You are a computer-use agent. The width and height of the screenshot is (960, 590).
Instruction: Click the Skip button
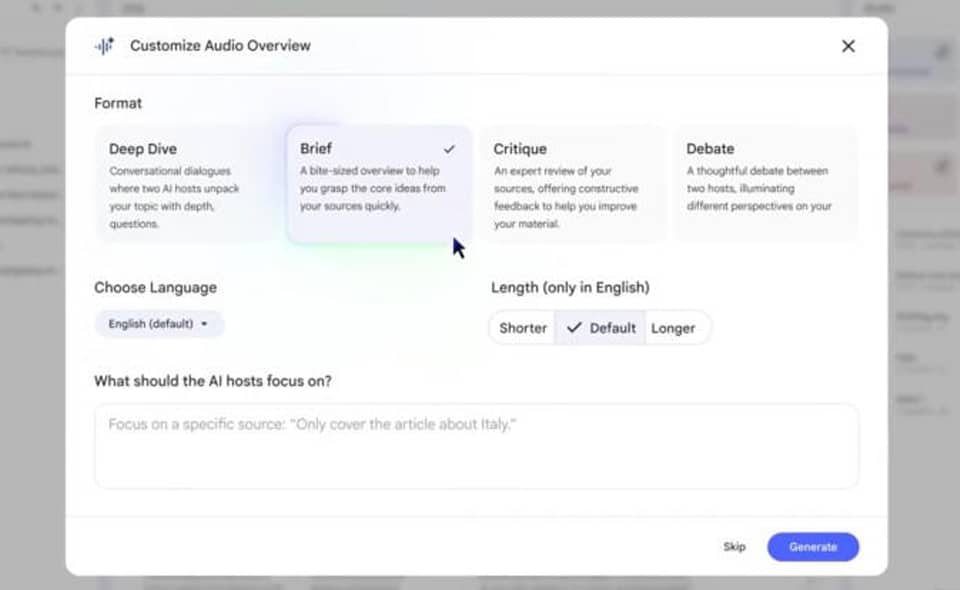734,547
